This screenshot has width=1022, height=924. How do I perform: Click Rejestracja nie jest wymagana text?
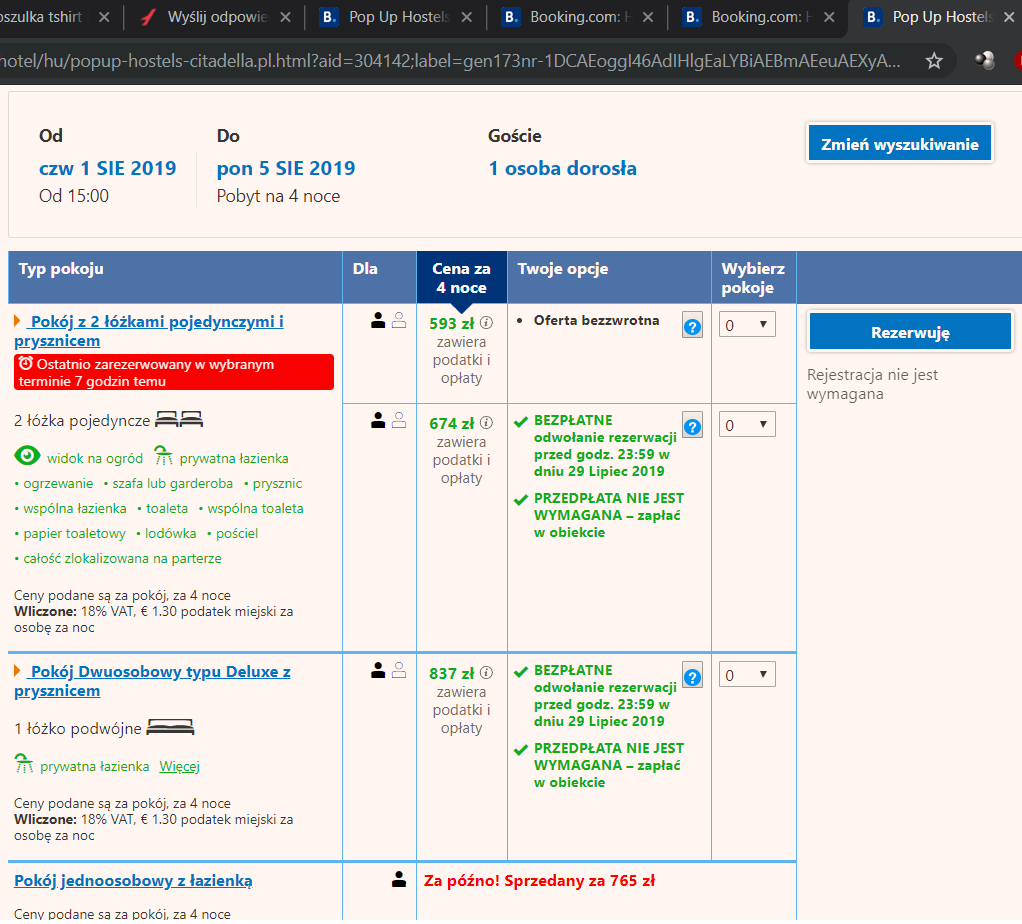pos(872,384)
